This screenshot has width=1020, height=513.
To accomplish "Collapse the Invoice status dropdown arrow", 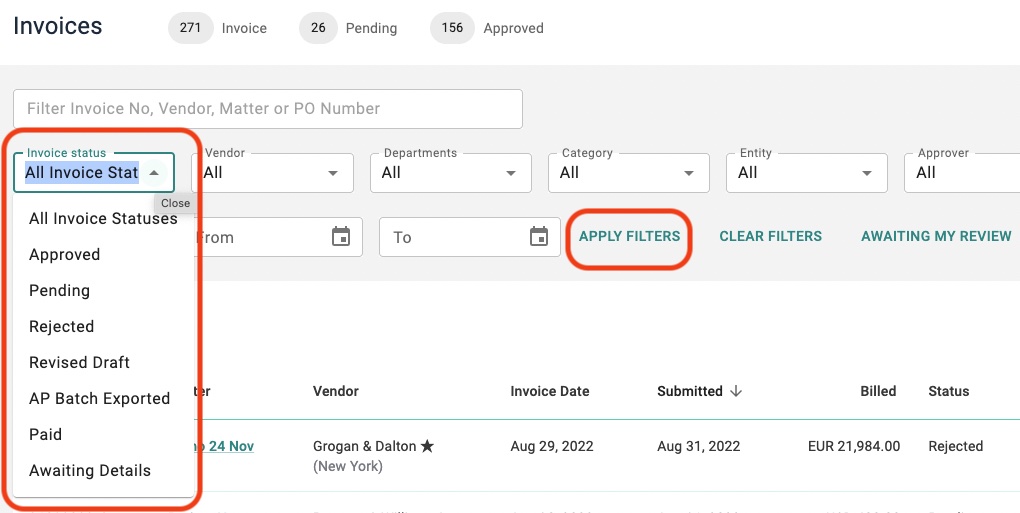I will pyautogui.click(x=154, y=173).
